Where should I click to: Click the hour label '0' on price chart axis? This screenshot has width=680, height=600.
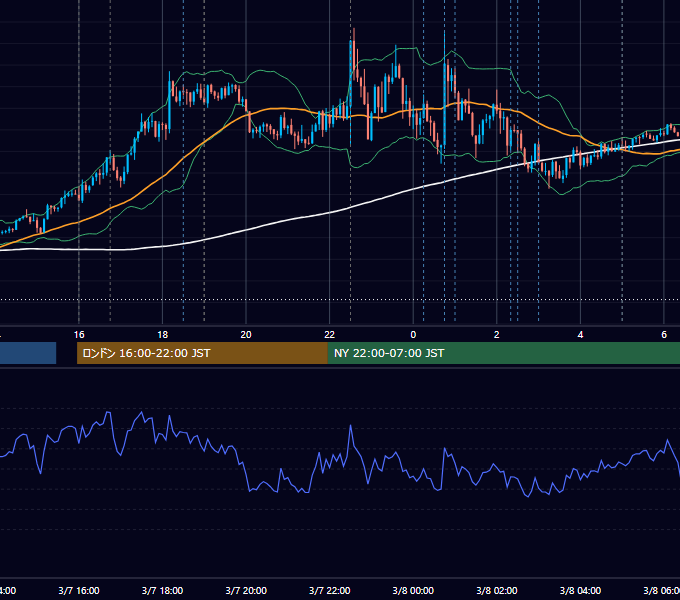[x=413, y=335]
